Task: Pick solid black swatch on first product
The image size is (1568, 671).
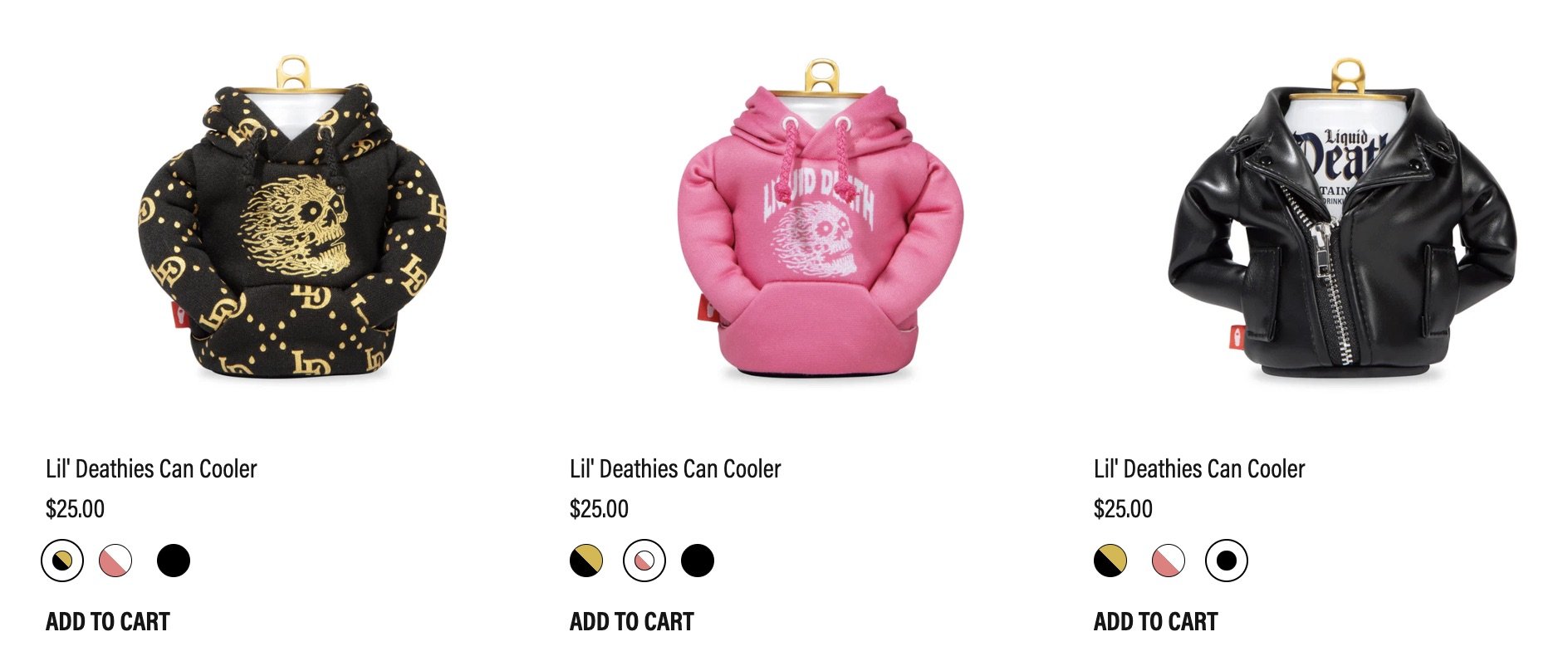Action: point(174,561)
